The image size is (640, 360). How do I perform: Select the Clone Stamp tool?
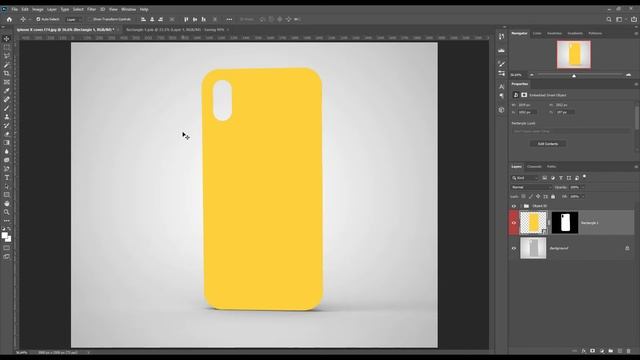click(x=7, y=117)
